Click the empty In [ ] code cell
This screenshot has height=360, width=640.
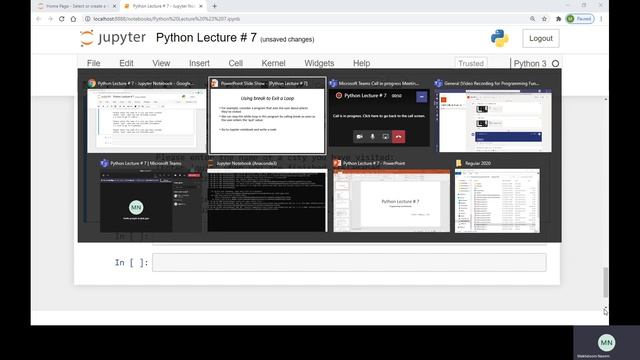pos(349,262)
